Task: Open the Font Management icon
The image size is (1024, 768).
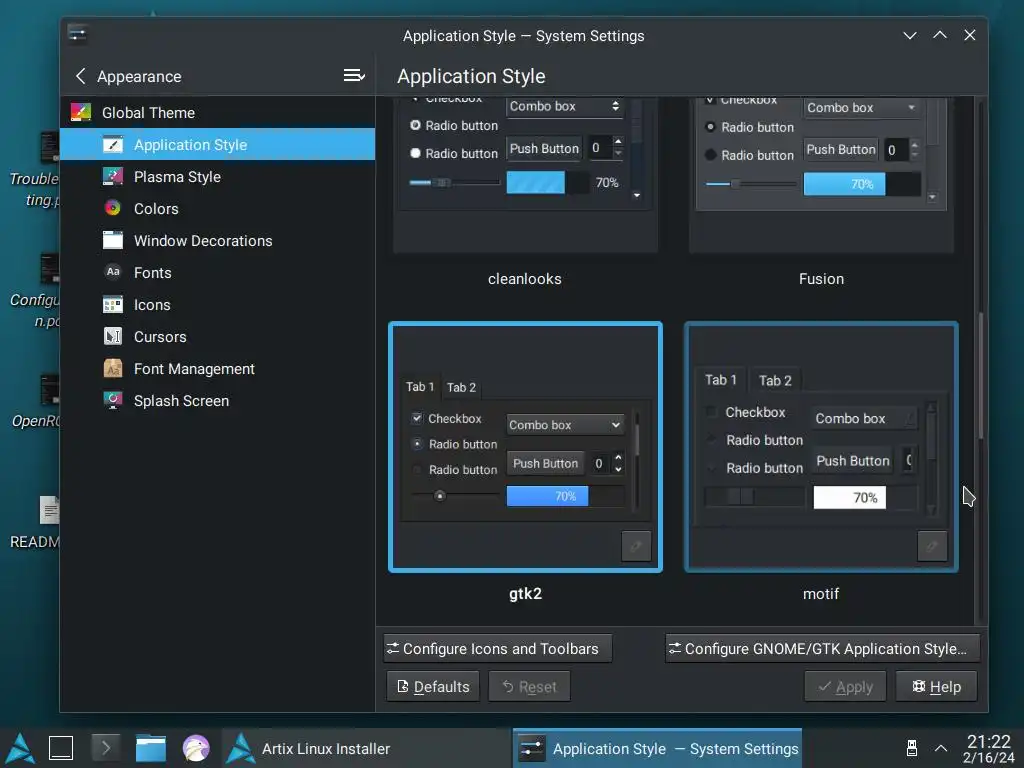Action: click(112, 368)
